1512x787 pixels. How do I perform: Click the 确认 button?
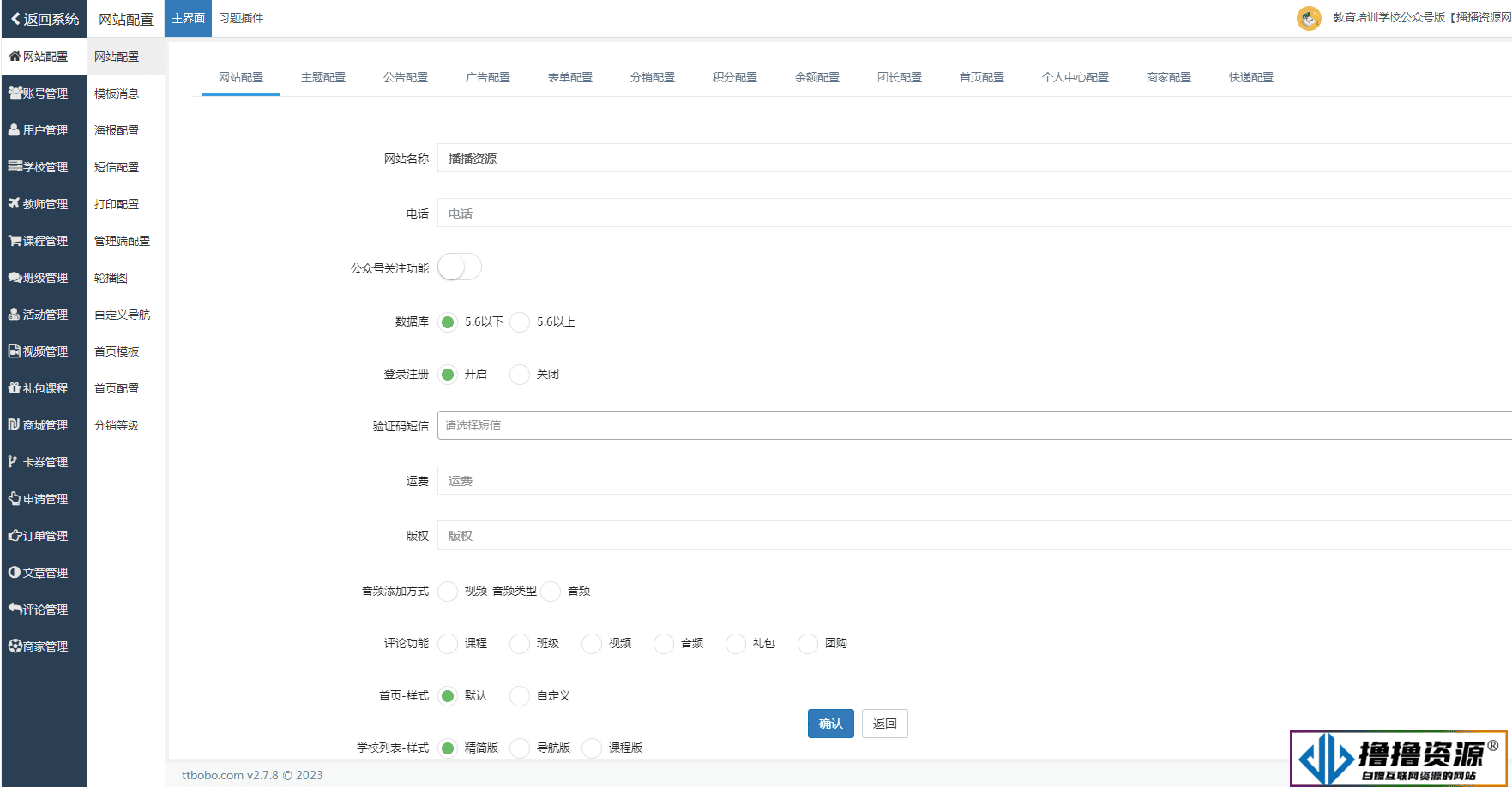pos(830,724)
